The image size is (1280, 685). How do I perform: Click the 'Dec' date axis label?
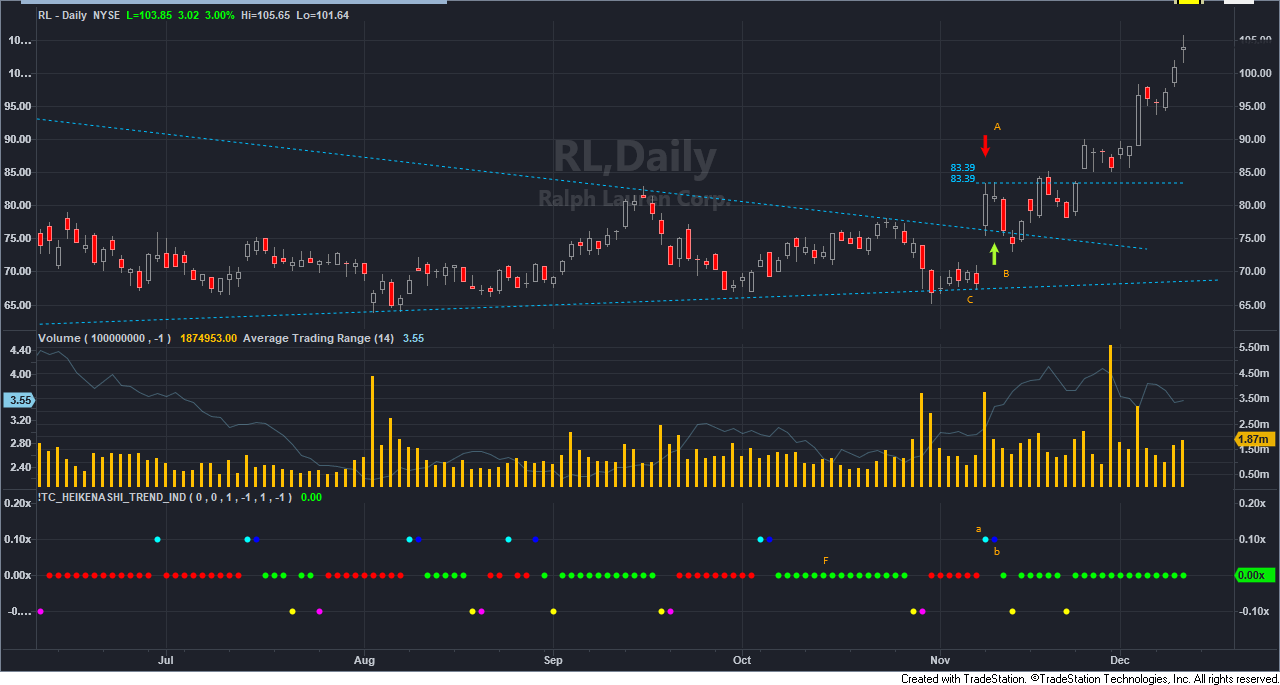click(x=1122, y=660)
